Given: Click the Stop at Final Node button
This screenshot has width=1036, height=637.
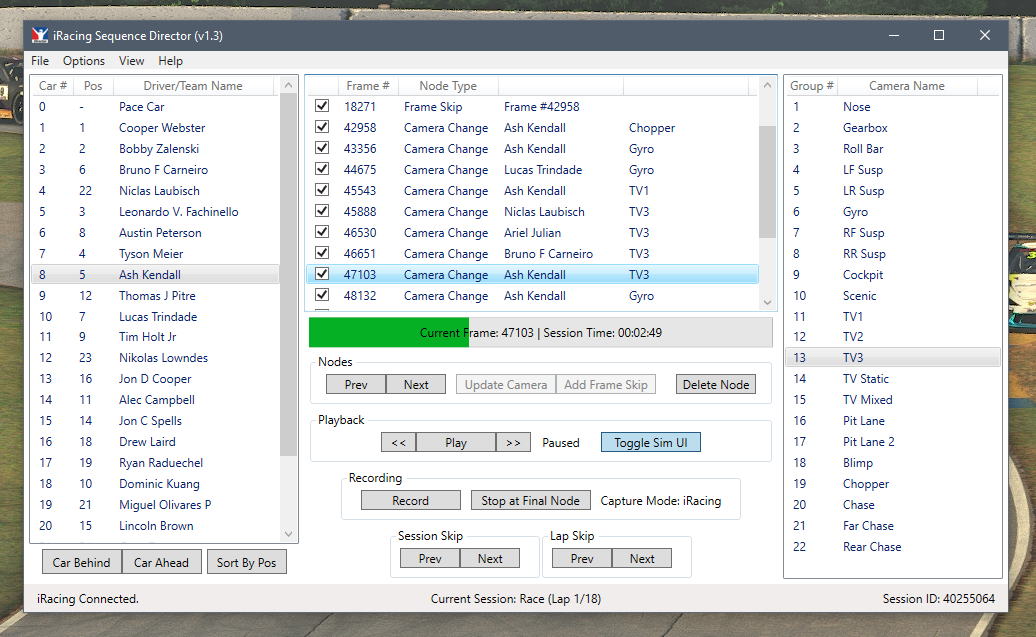Looking at the screenshot, I should [530, 501].
